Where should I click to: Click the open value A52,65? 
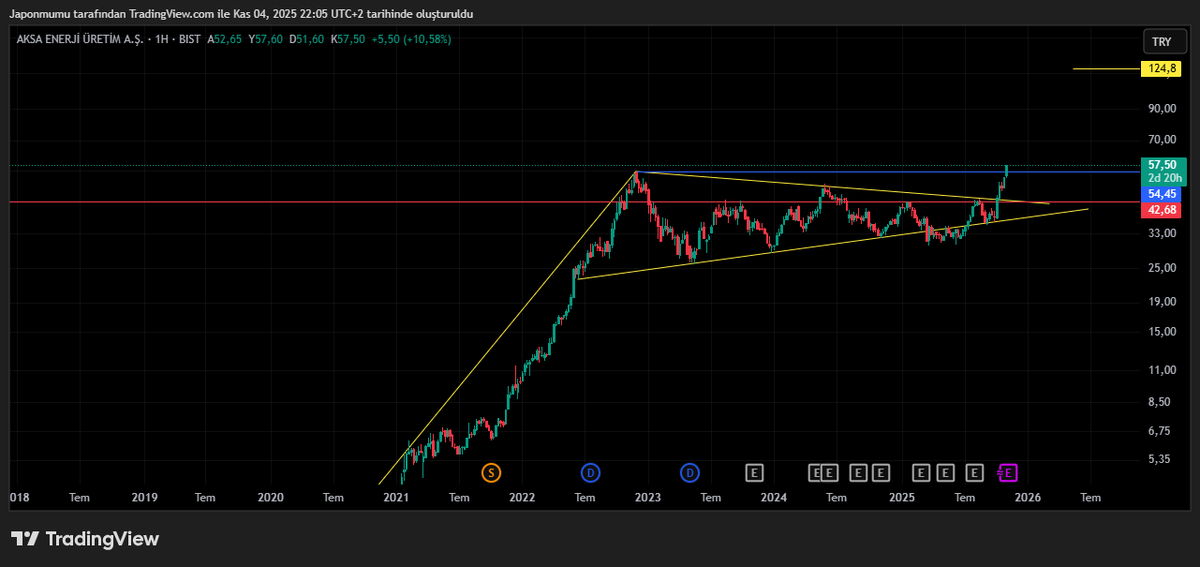[x=224, y=40]
